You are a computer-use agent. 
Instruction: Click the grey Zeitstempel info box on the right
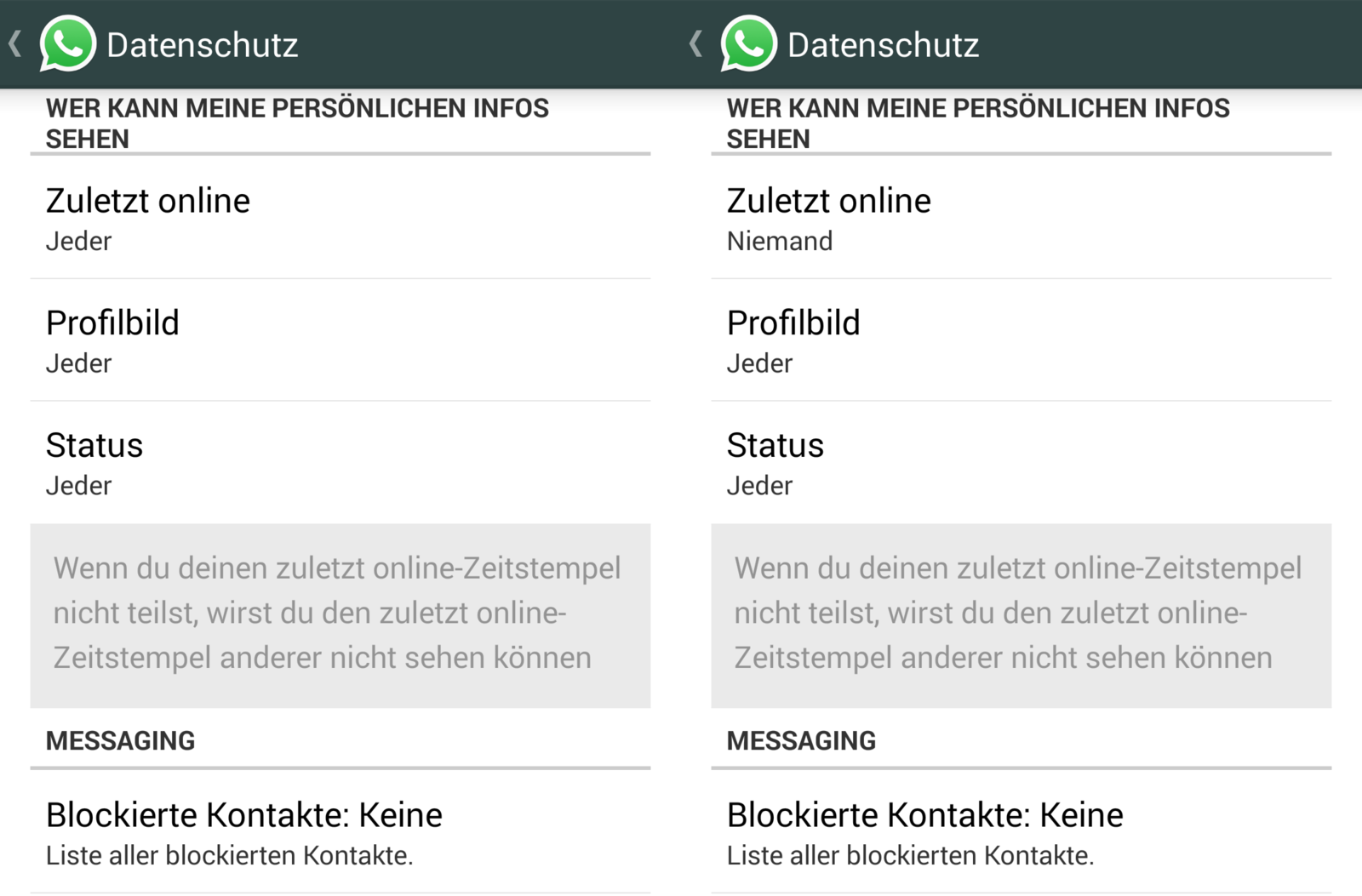pos(1021,614)
